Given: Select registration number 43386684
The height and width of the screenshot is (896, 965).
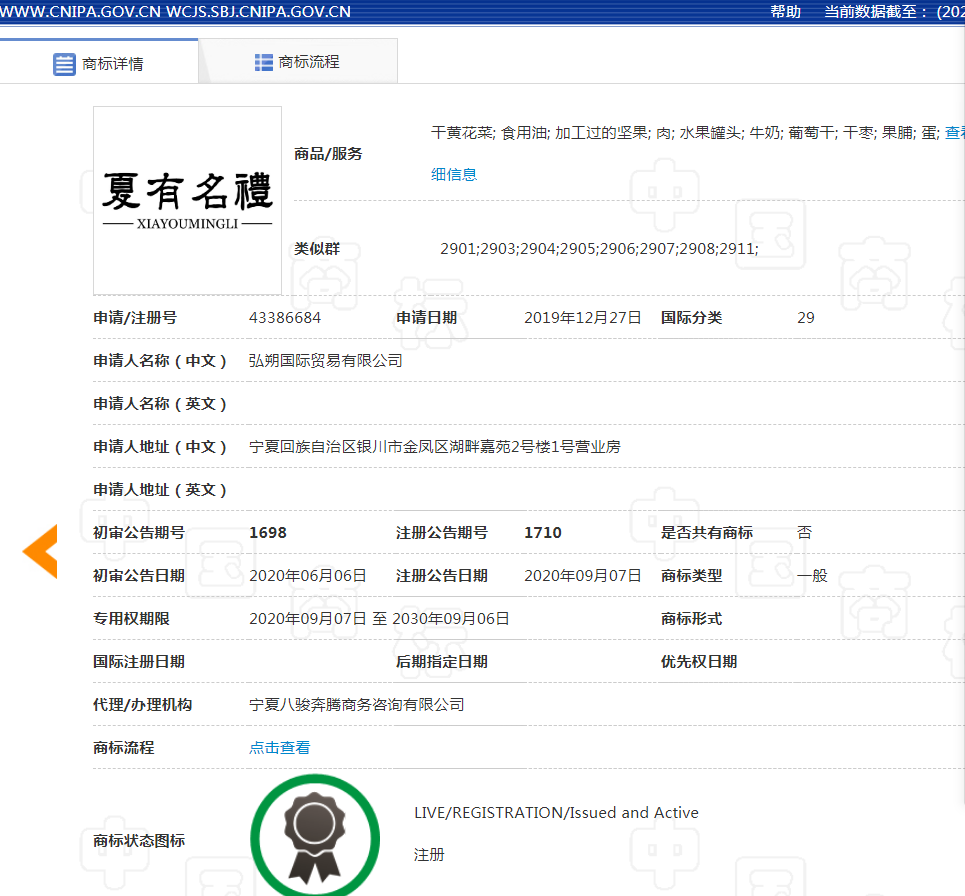Looking at the screenshot, I should pos(285,318).
